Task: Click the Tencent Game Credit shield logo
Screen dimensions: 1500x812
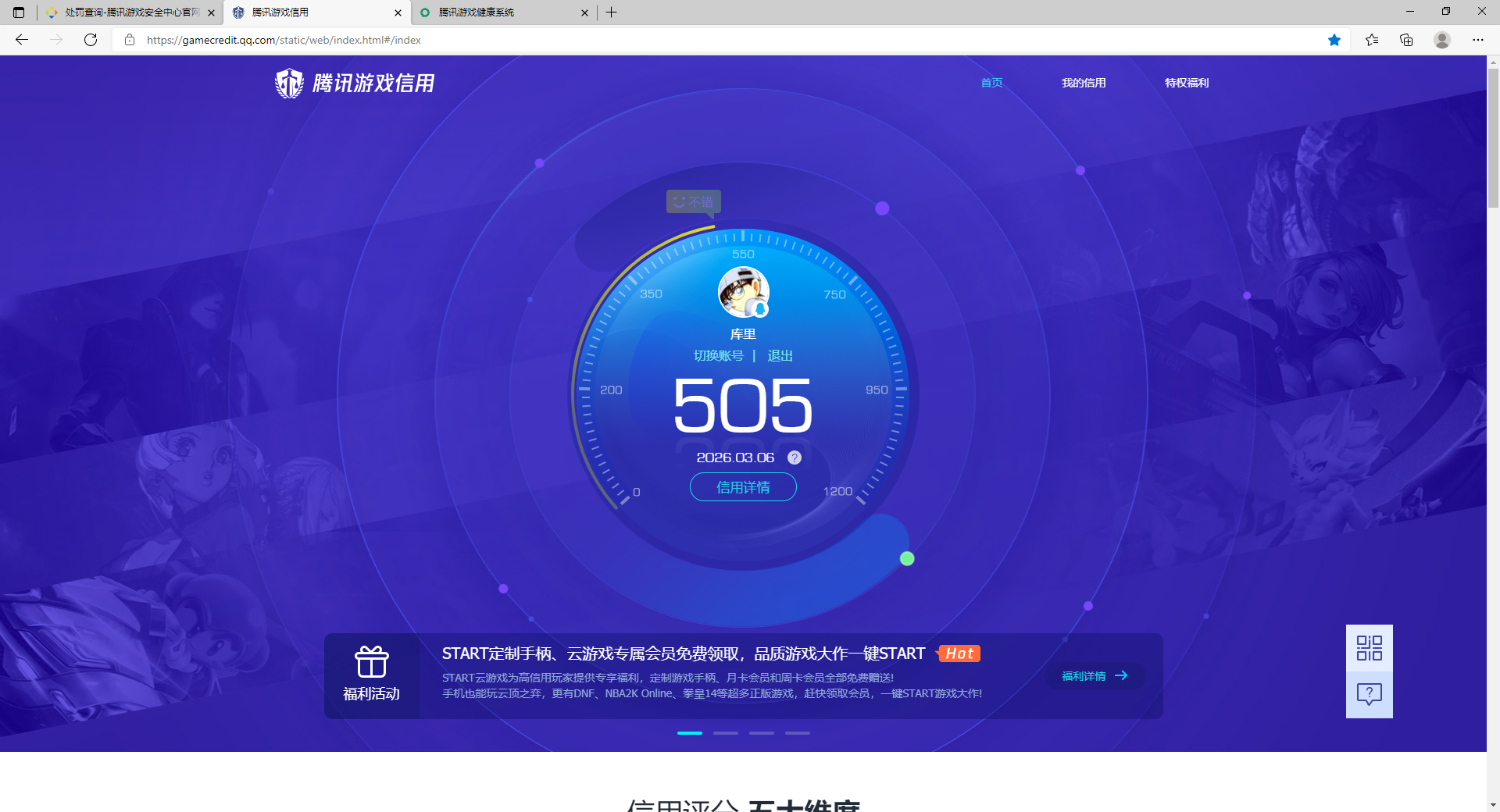Action: point(290,83)
